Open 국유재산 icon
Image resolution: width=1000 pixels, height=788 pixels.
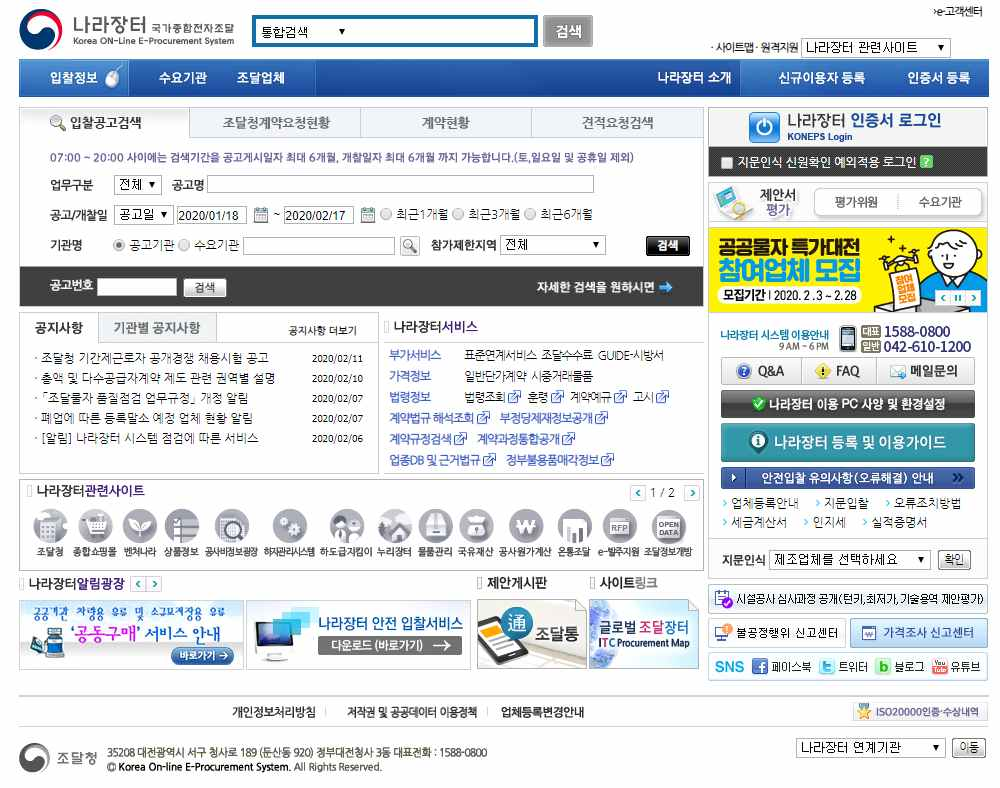click(x=476, y=528)
